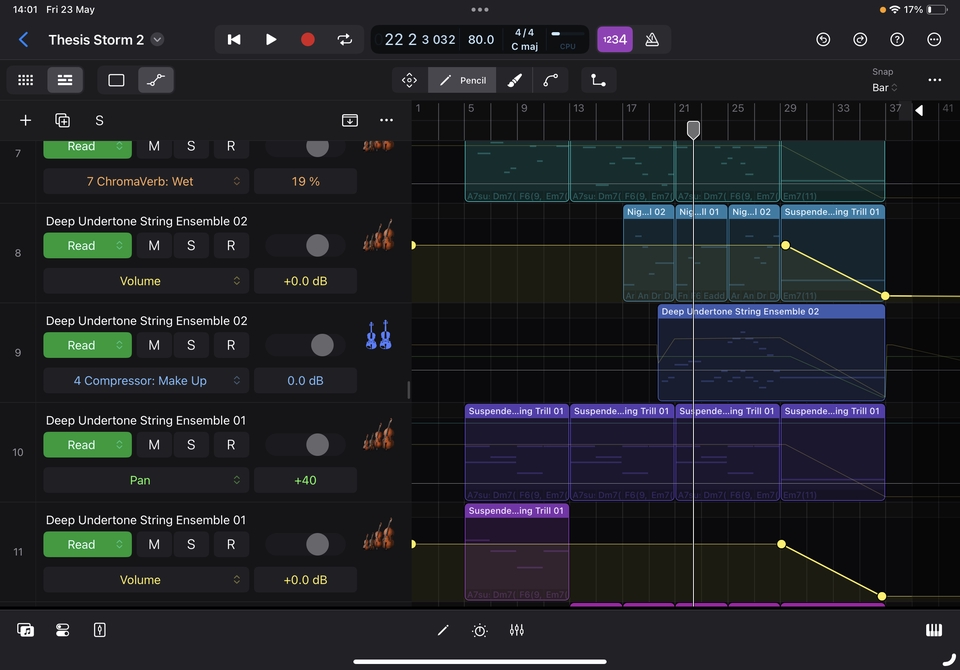The width and height of the screenshot is (960, 670).
Task: Select the Deep Undertone String Ensemble 02 region
Action: tap(771, 353)
